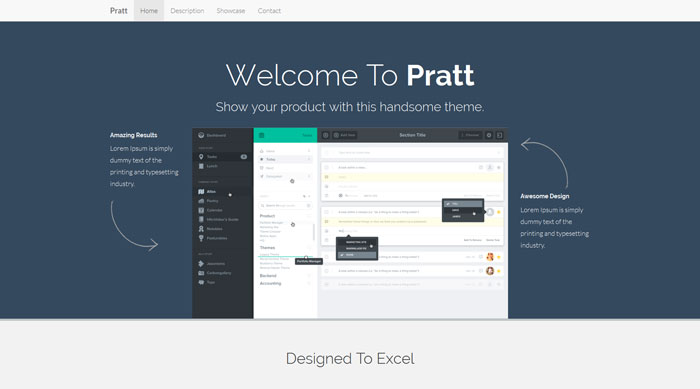Click the 'Show your product' subtitle
The width and height of the screenshot is (700, 389).
[x=350, y=107]
